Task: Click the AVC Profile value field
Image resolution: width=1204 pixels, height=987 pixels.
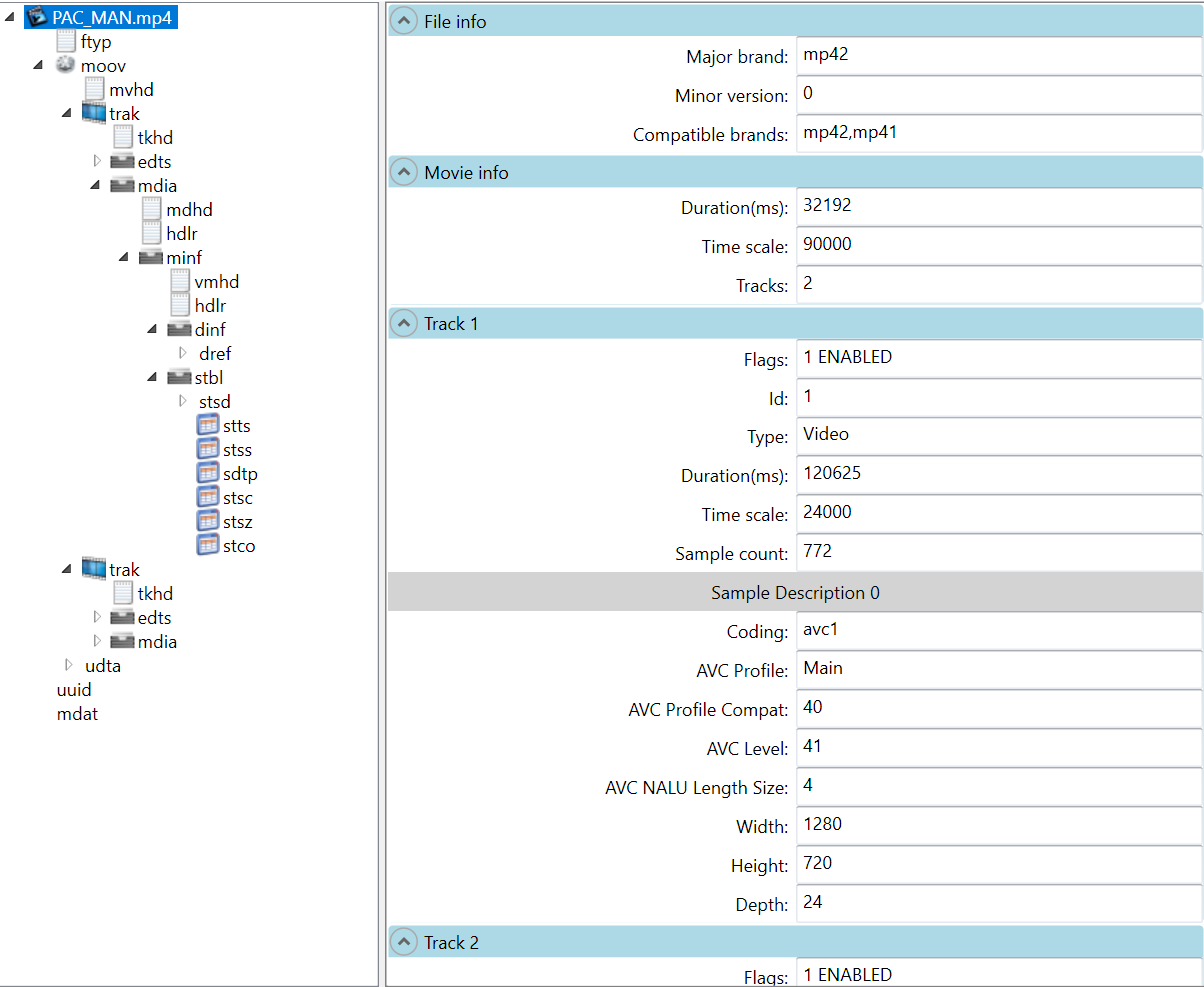Action: 998,669
